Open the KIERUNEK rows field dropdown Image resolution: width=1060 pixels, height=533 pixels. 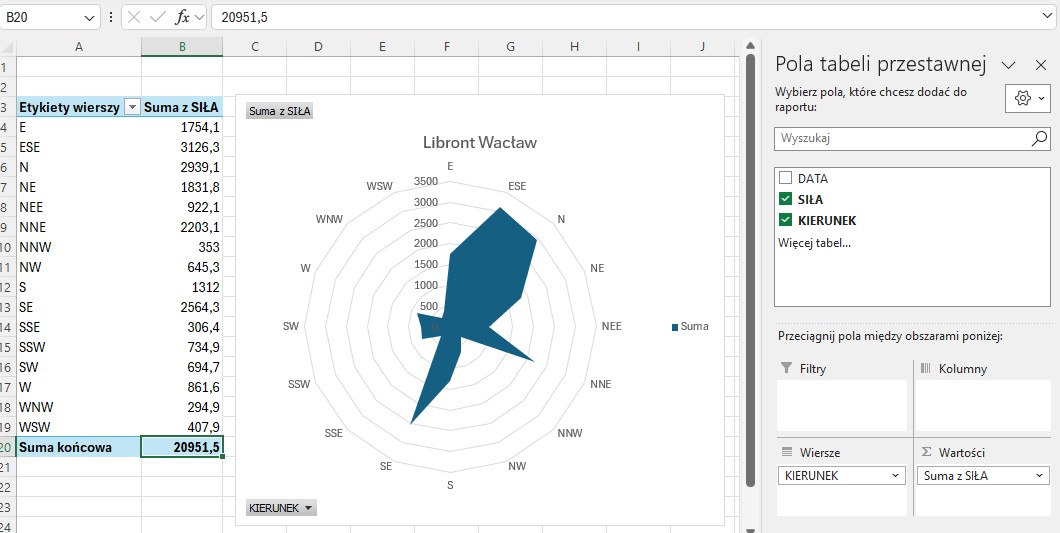[x=895, y=476]
